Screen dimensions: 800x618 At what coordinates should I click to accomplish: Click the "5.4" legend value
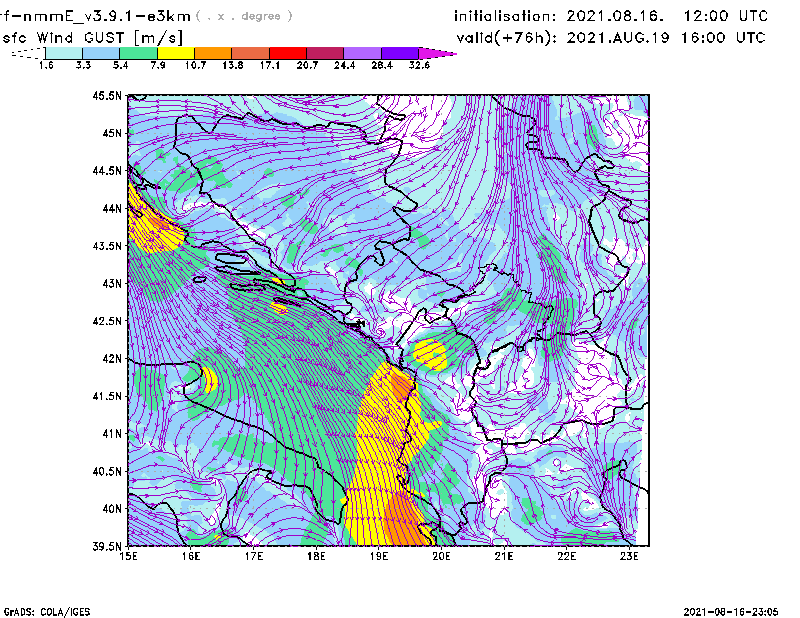pos(120,65)
